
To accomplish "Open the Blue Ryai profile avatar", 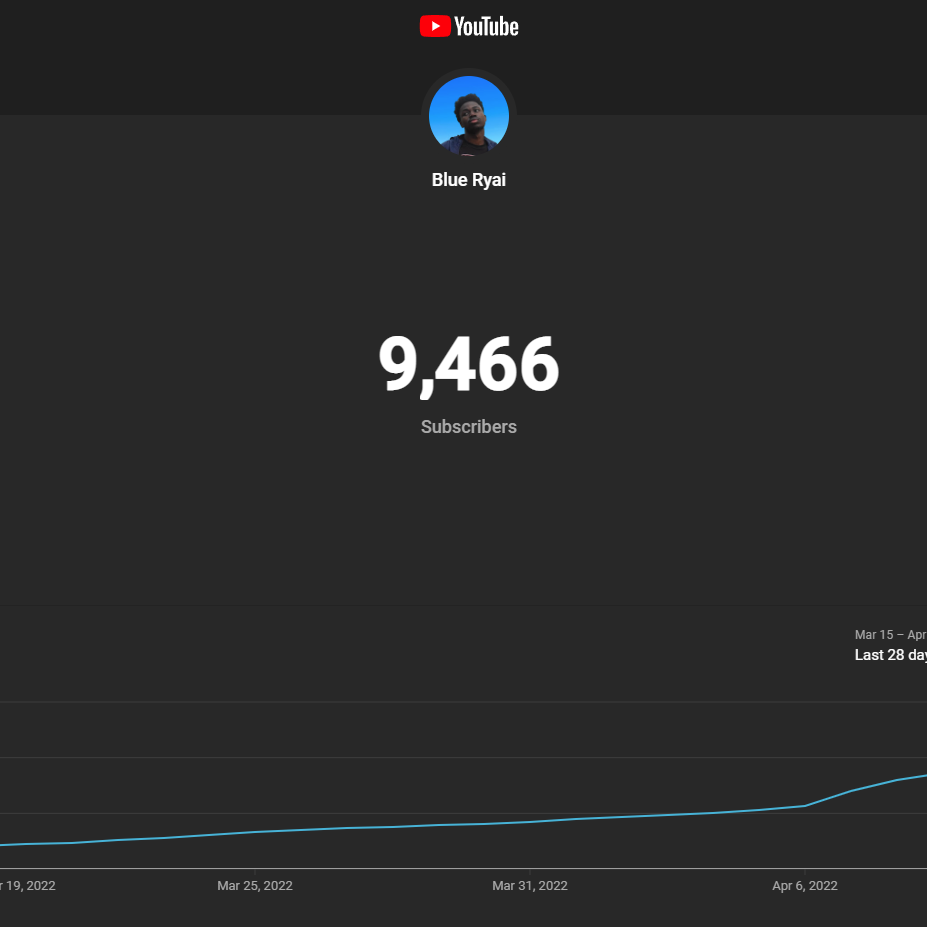I will [x=469, y=116].
